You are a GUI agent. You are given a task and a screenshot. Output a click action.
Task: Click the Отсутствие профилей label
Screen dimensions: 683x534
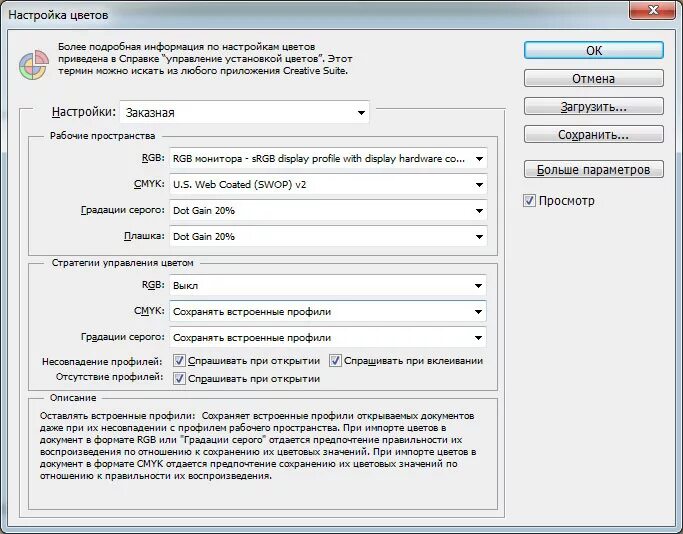109,377
